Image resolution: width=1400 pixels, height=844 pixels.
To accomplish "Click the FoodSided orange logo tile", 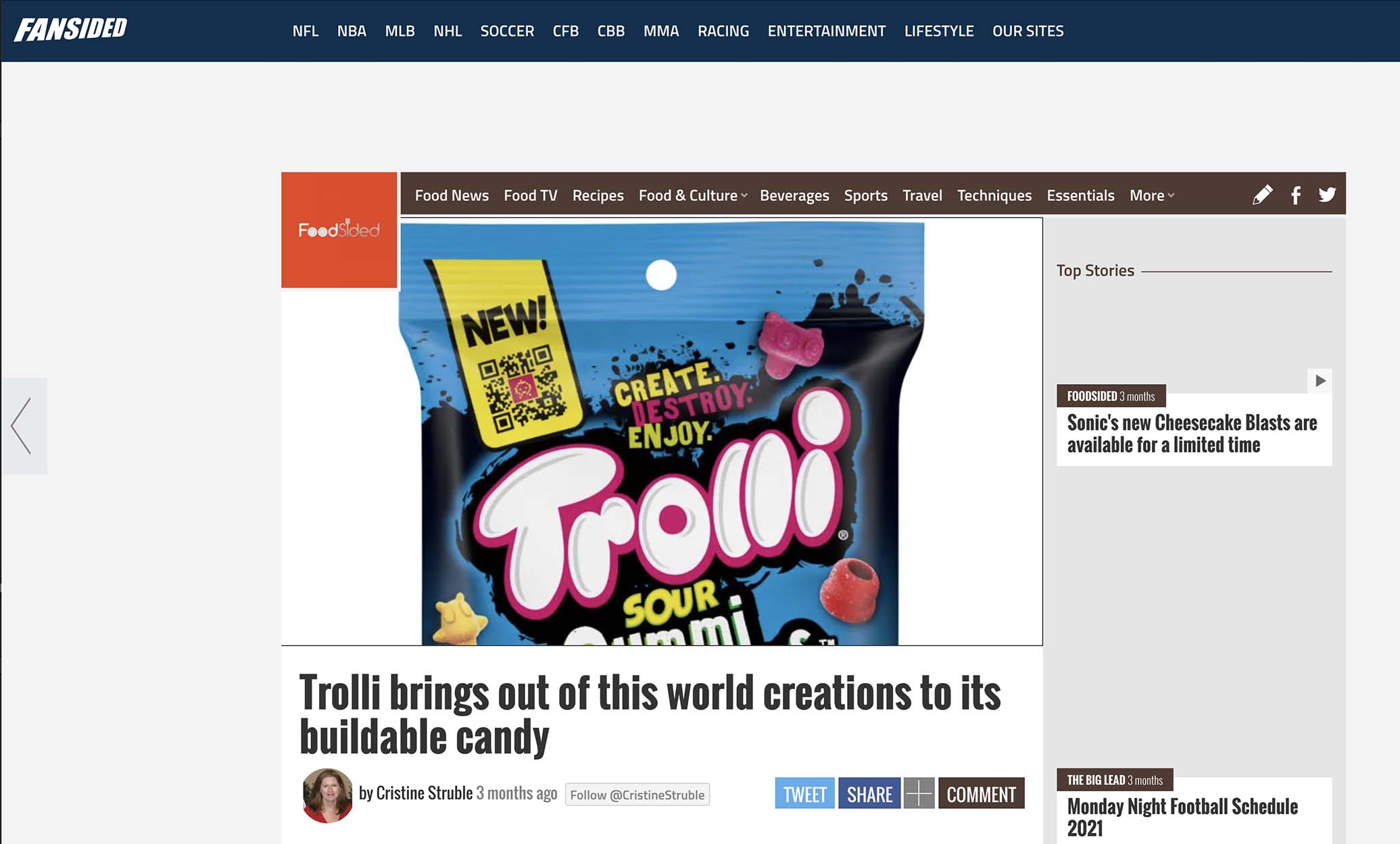I will [339, 230].
